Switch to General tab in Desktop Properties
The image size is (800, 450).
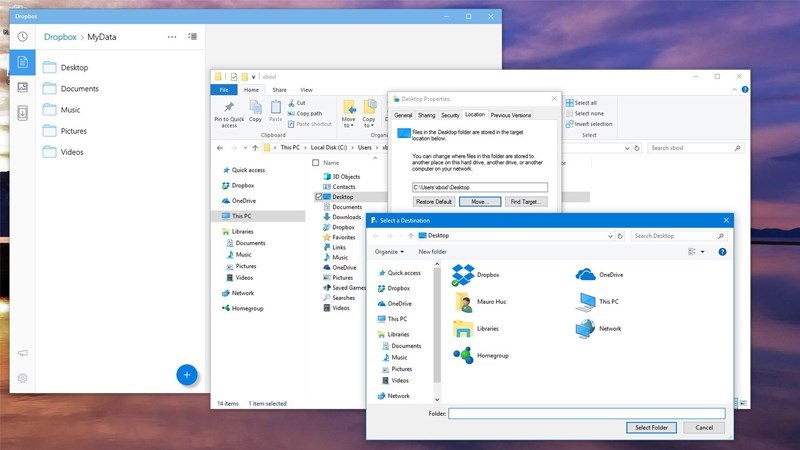coord(403,115)
